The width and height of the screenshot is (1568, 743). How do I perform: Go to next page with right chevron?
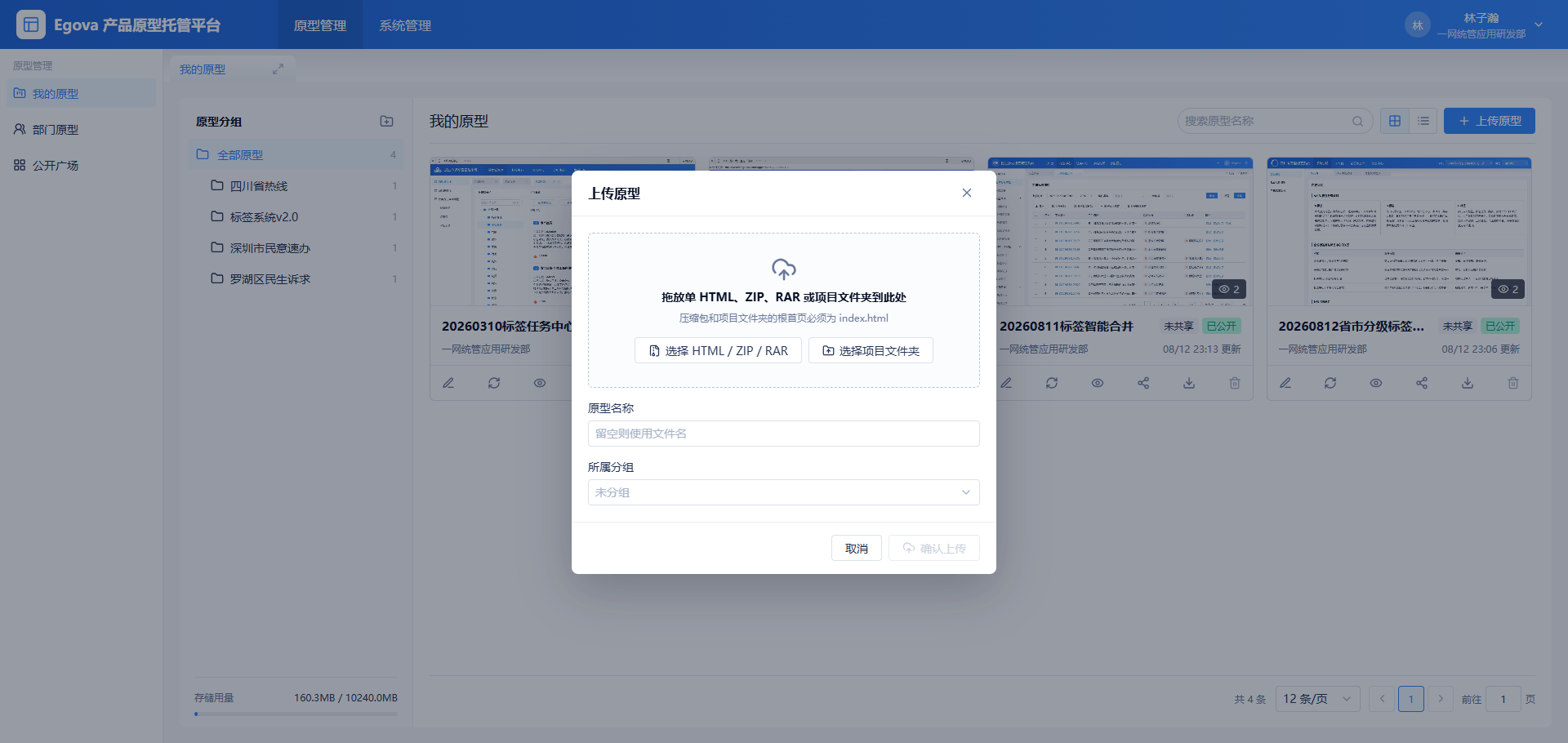point(1441,699)
